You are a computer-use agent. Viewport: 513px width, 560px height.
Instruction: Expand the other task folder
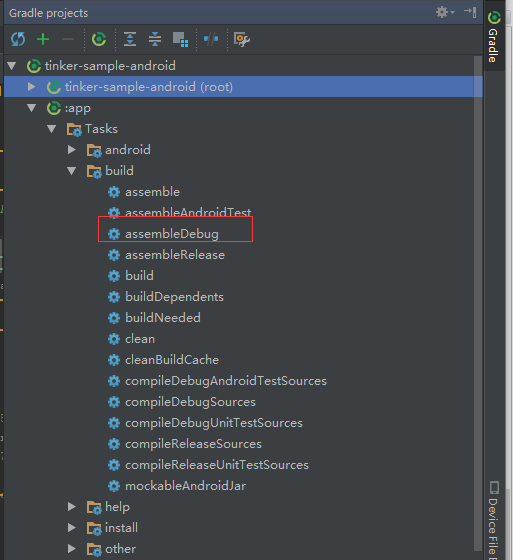click(x=72, y=549)
